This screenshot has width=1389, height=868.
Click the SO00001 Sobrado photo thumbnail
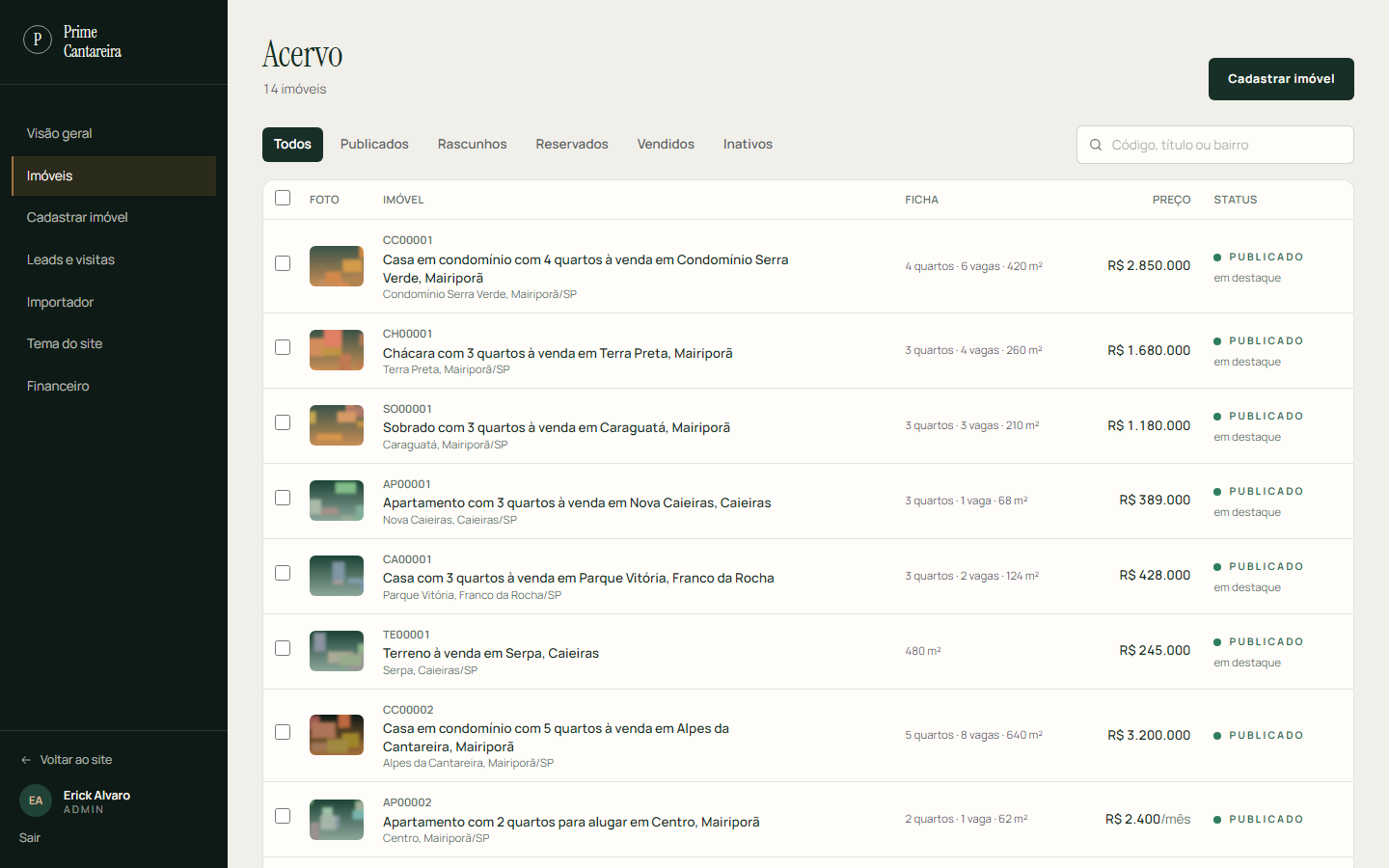(337, 425)
